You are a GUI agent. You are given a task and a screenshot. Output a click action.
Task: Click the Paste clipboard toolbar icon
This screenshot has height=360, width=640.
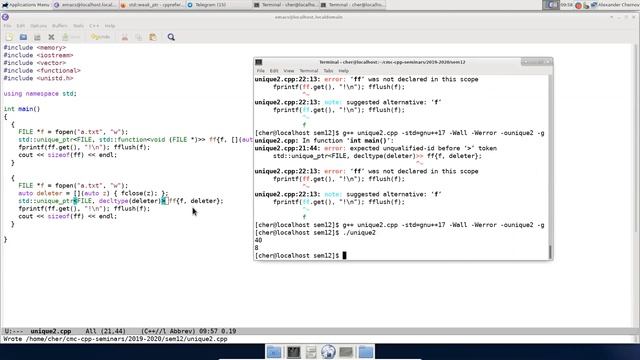pyautogui.click(x=153, y=37)
